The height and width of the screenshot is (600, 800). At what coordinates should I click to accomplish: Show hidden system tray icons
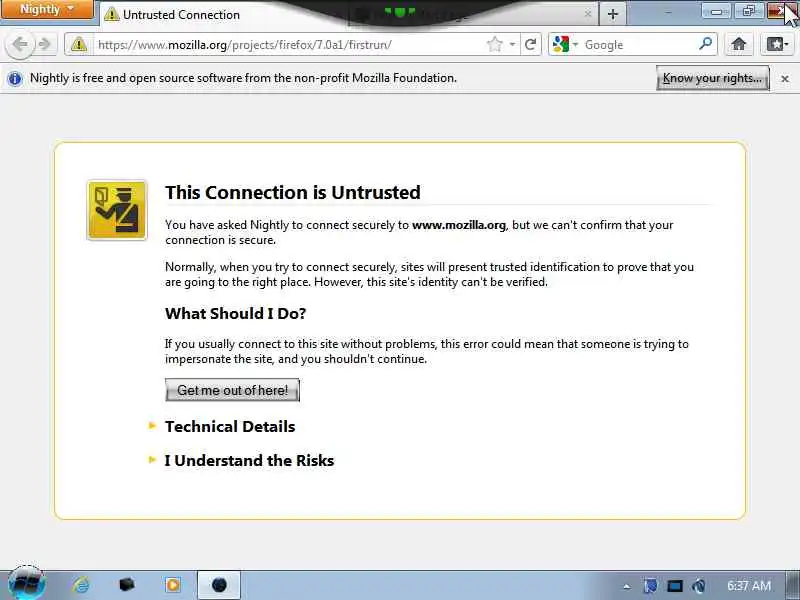[627, 586]
